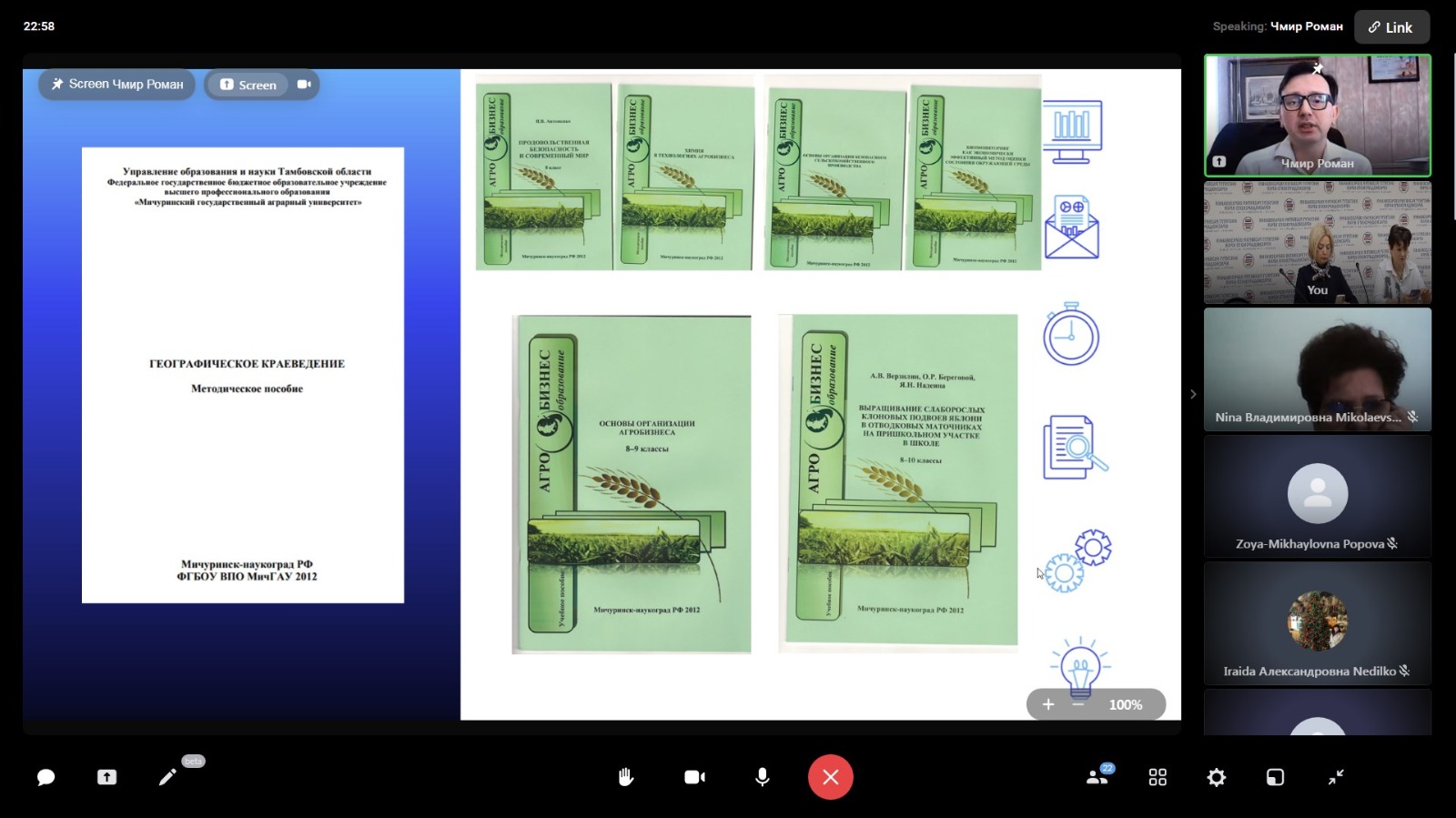Change the tile grid layout
This screenshot has height=818, width=1456.
1158,777
